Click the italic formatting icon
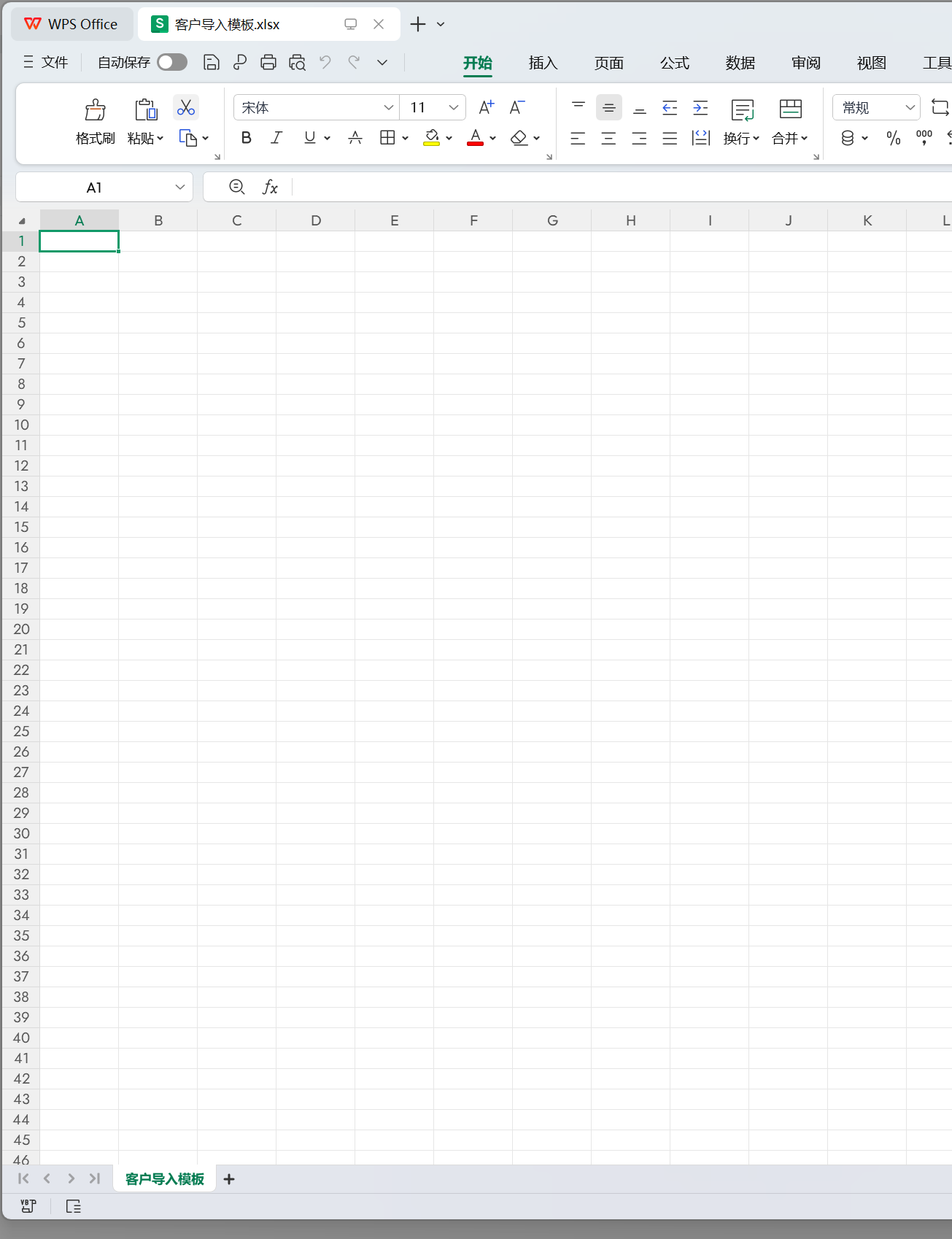Screen dimensions: 952x1239 (x=276, y=138)
